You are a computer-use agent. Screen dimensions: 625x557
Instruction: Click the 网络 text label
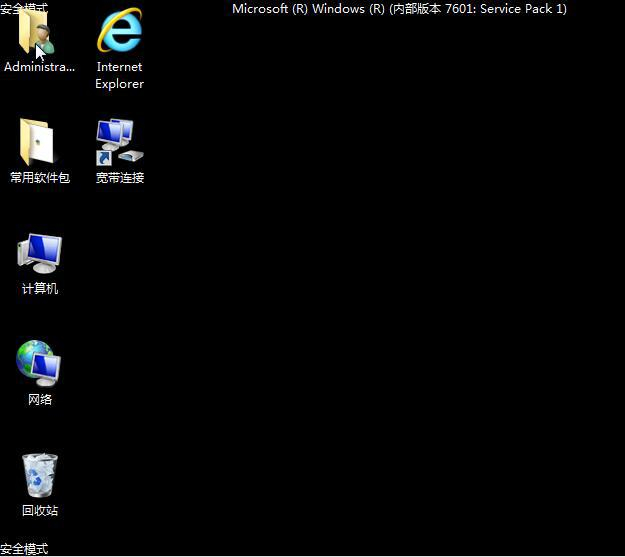pos(40,400)
